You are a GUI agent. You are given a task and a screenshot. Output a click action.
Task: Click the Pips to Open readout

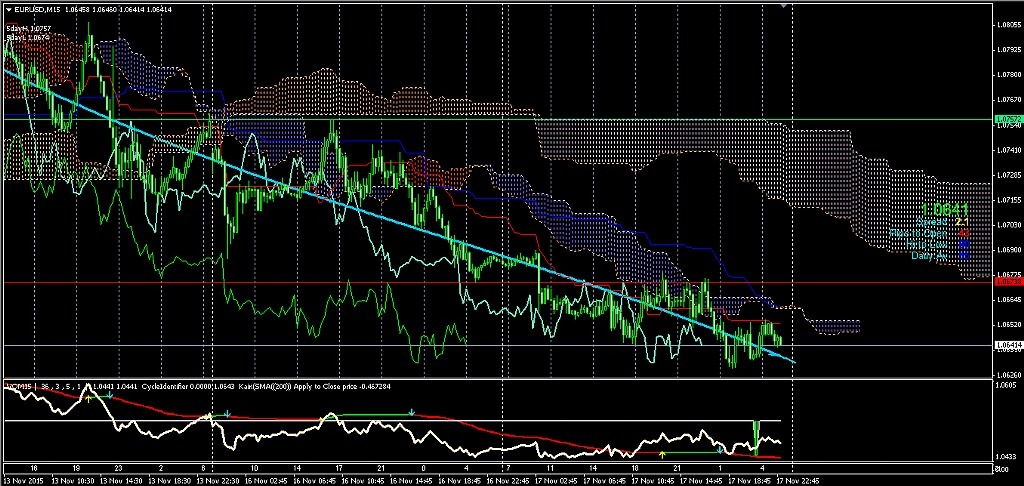[940, 233]
